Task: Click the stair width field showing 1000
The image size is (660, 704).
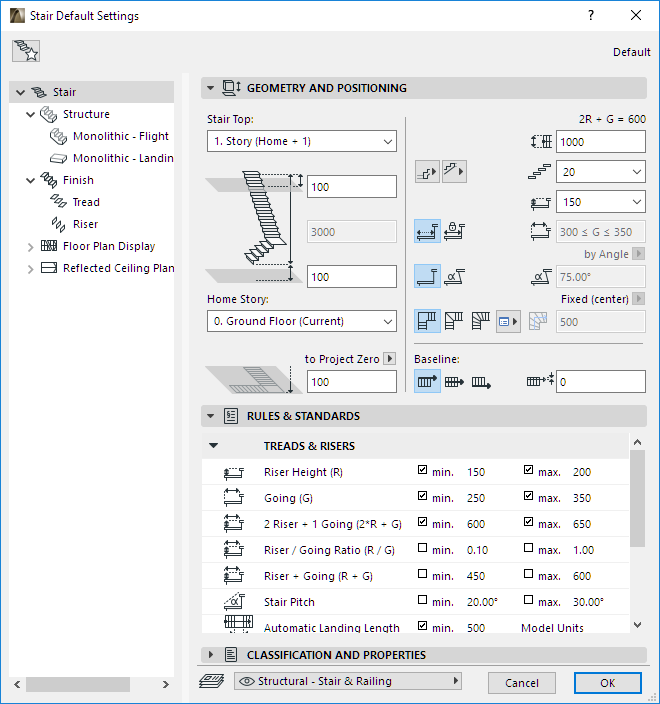Action: tap(601, 142)
